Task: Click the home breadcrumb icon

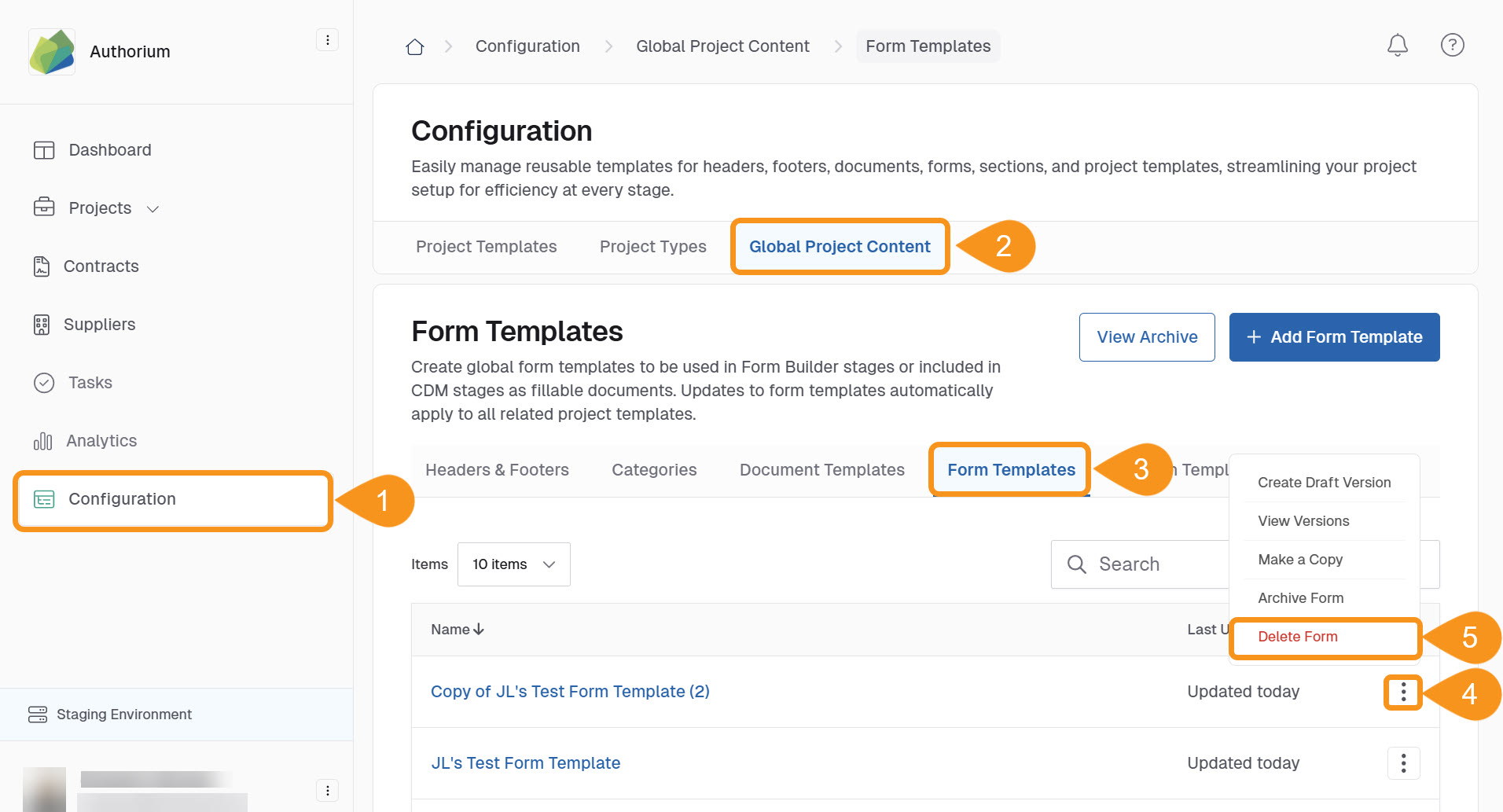Action: [415, 46]
